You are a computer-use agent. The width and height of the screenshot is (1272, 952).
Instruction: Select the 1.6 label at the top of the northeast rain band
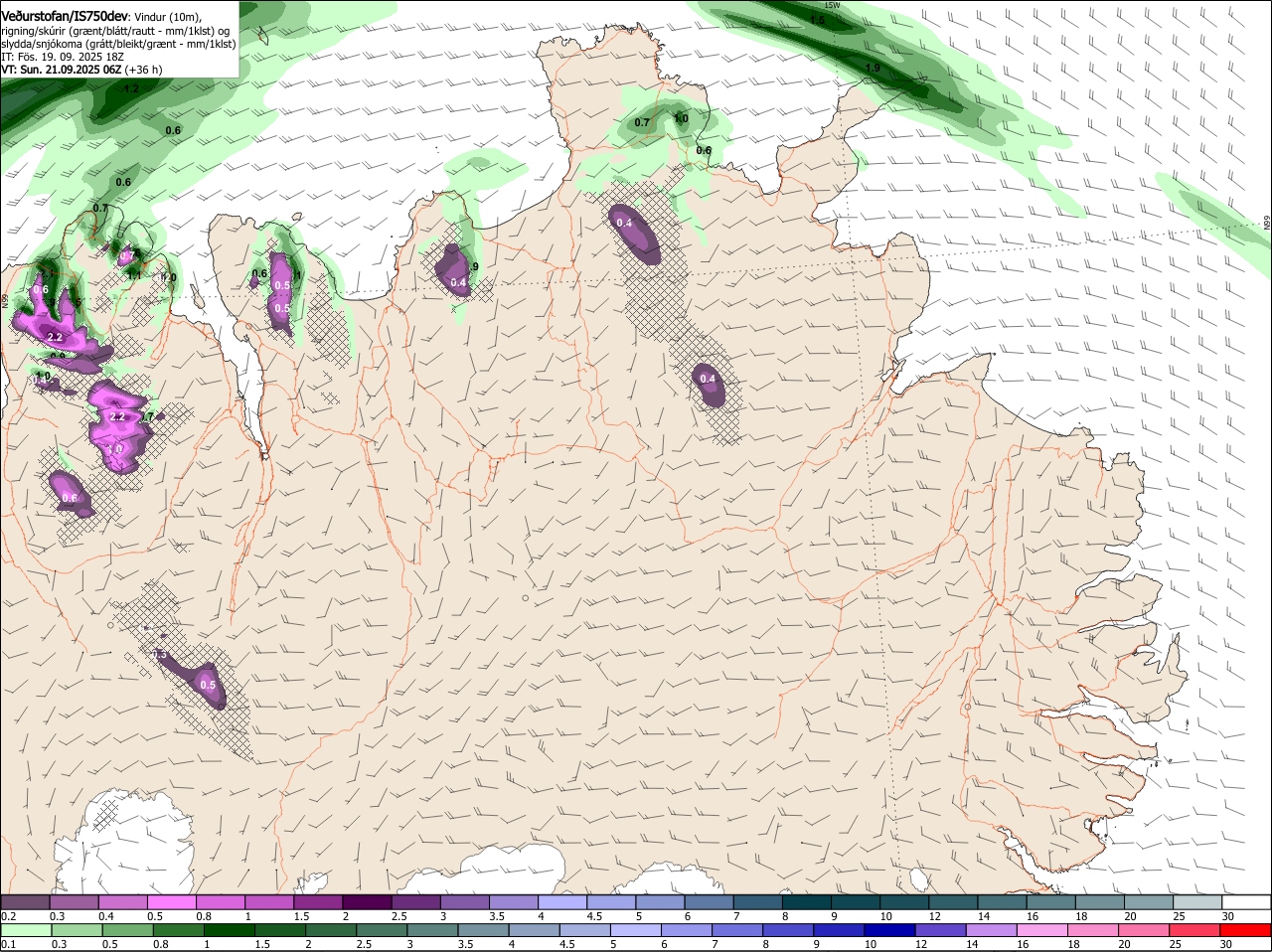818,20
